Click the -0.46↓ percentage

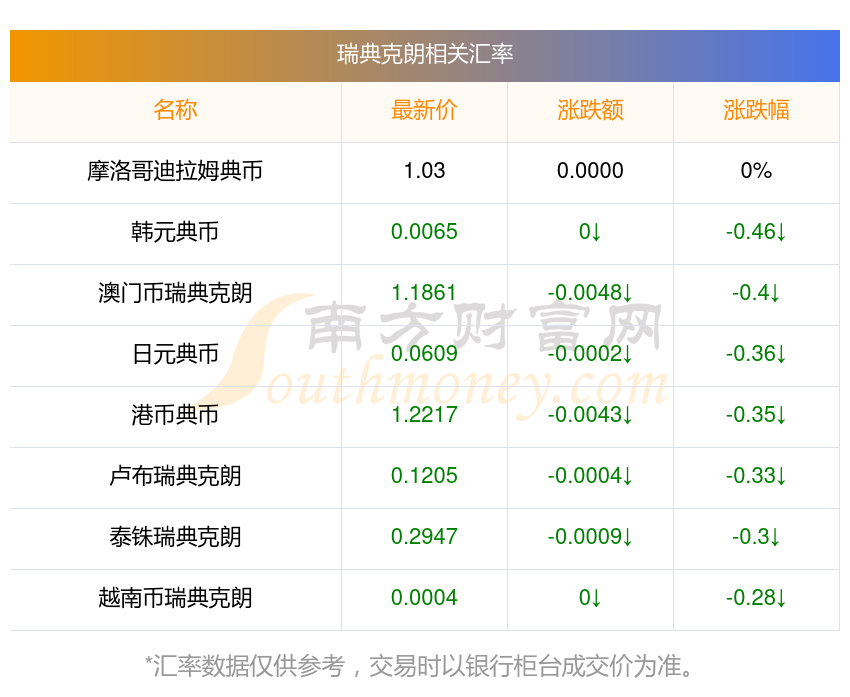tap(756, 232)
